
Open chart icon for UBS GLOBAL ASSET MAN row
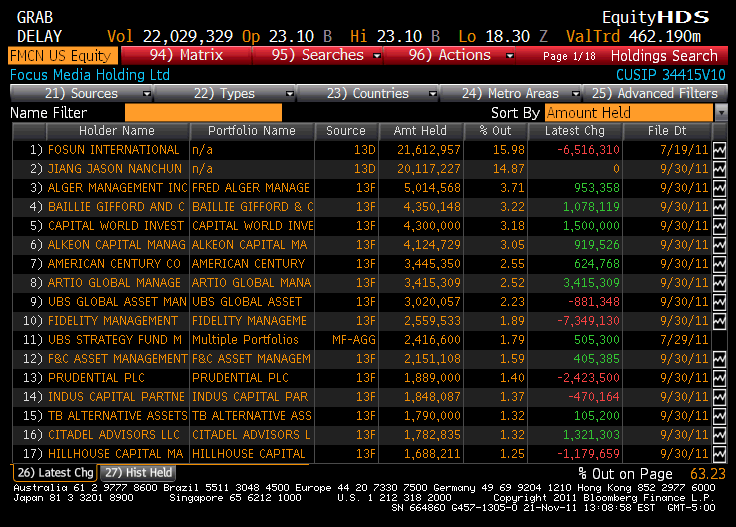(x=719, y=302)
